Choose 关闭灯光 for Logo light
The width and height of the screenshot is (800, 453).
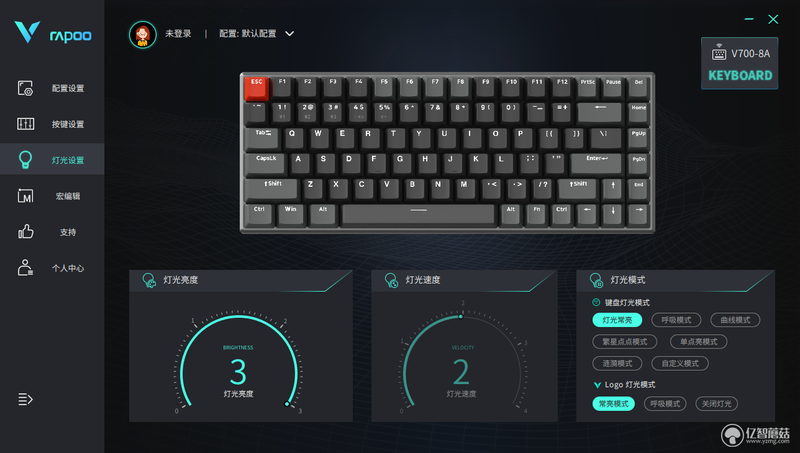(x=716, y=404)
